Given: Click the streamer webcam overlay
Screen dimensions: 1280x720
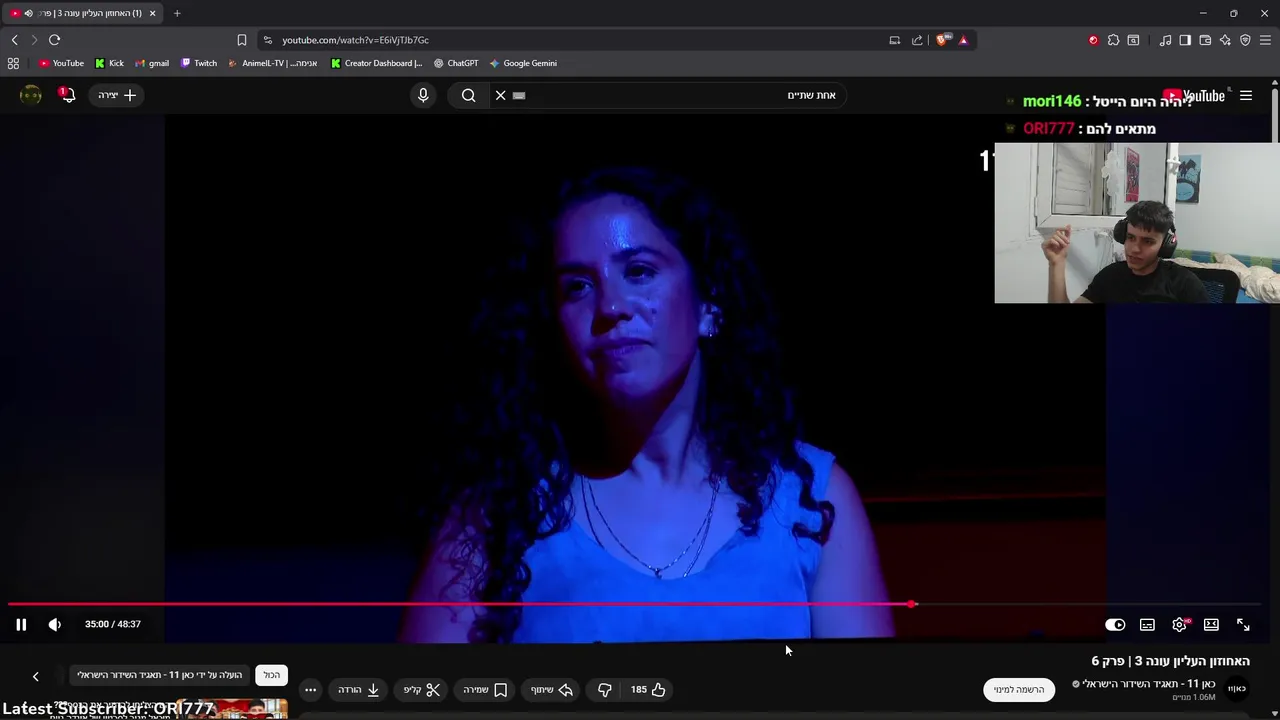Looking at the screenshot, I should coord(1137,222).
